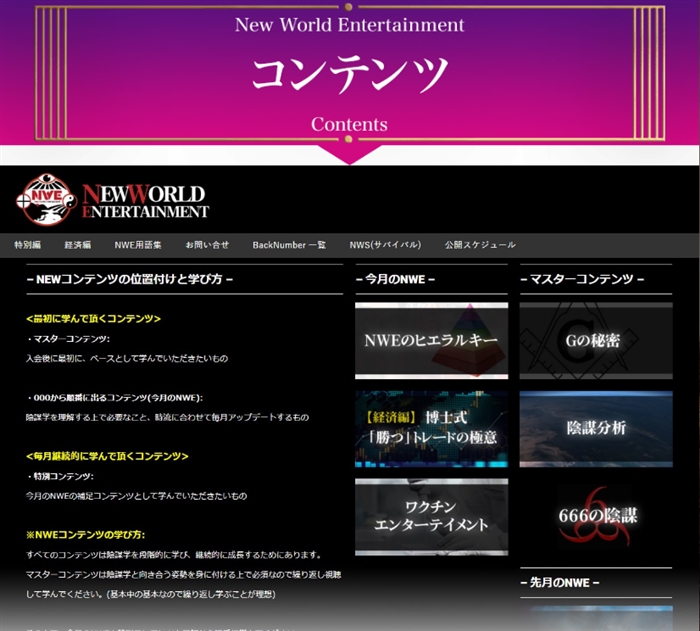700x631 pixels.
Task: Open the NWS(サバイバル) menu item
Action: 385,245
